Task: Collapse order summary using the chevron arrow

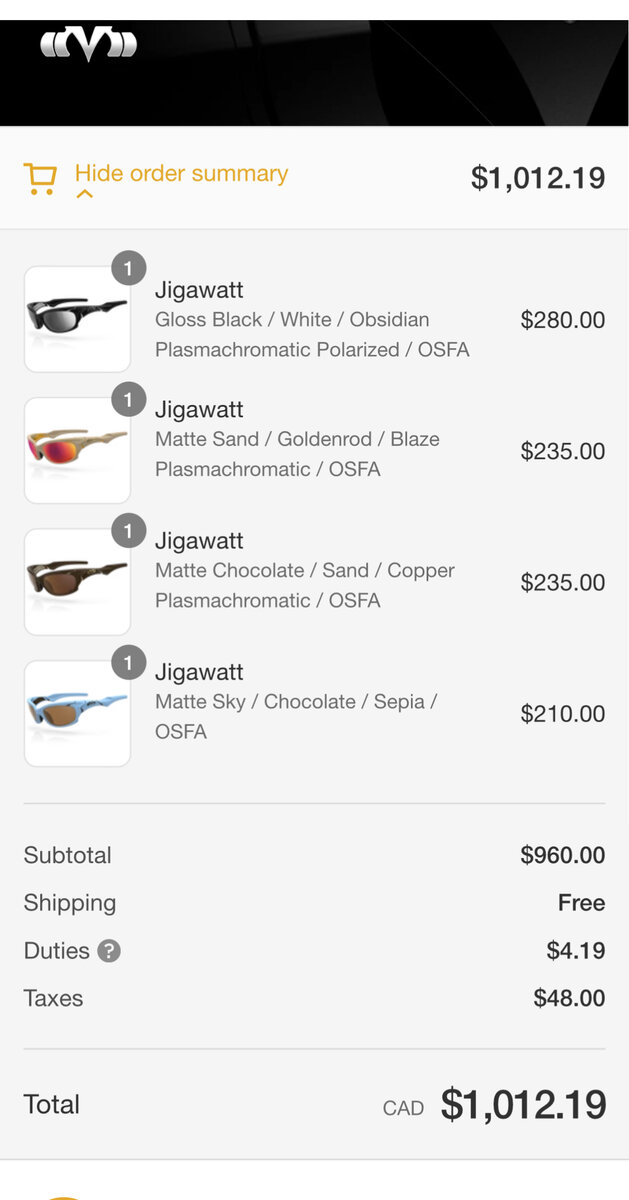Action: 85,195
